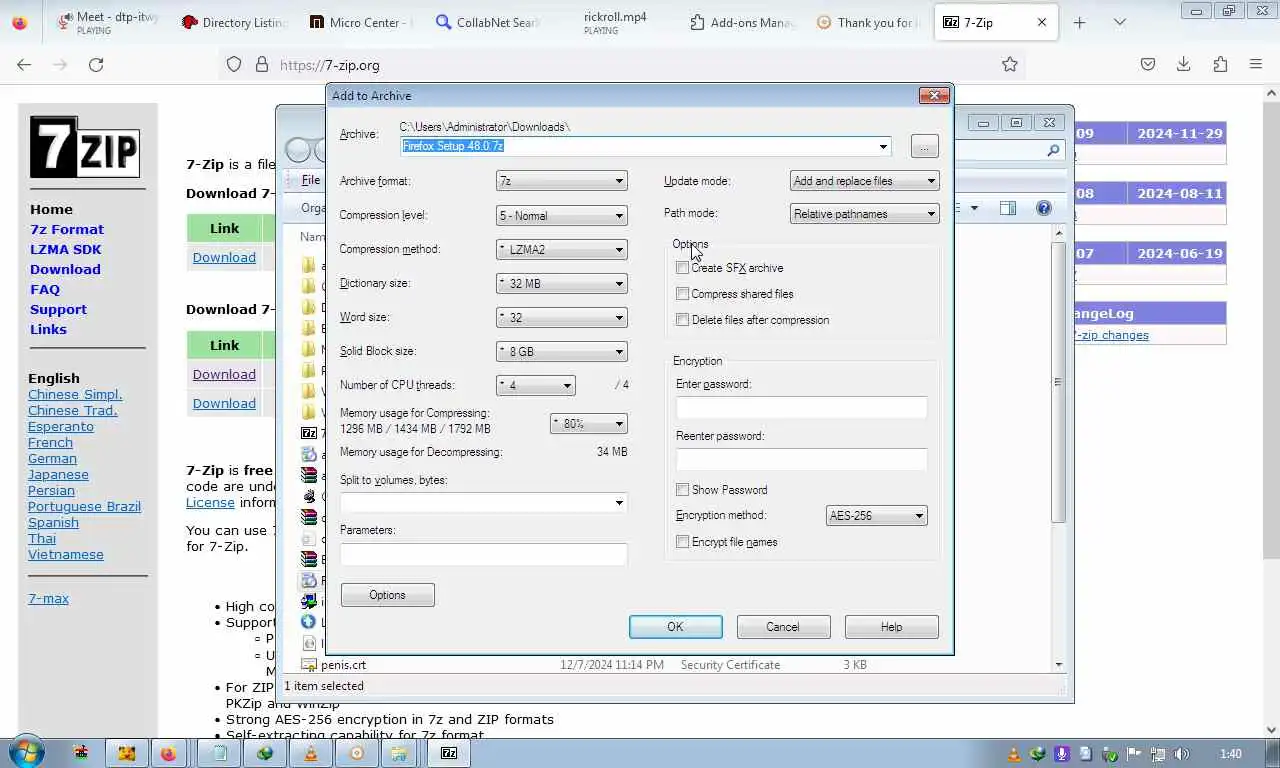Switch to the rickroll.mp4 tab
1280x768 pixels.
(x=614, y=22)
